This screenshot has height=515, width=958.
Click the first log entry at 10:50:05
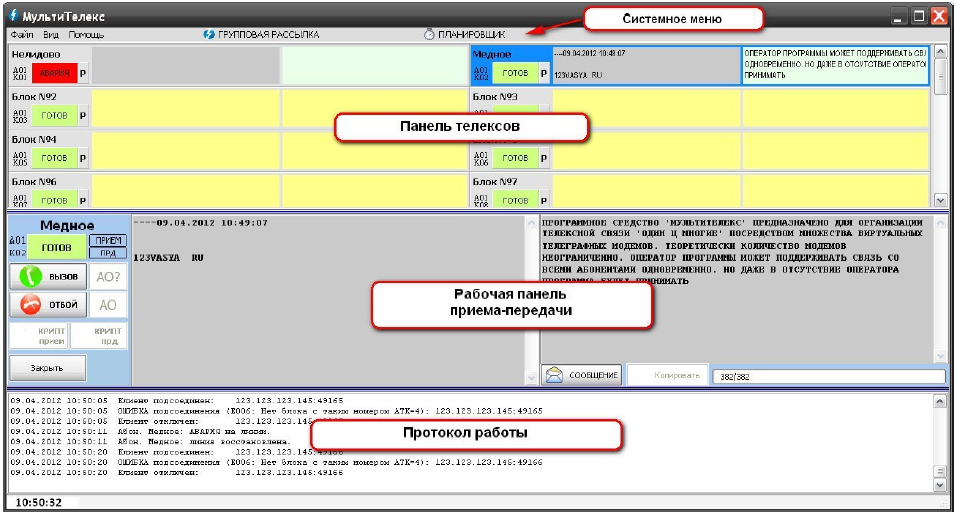click(x=177, y=401)
